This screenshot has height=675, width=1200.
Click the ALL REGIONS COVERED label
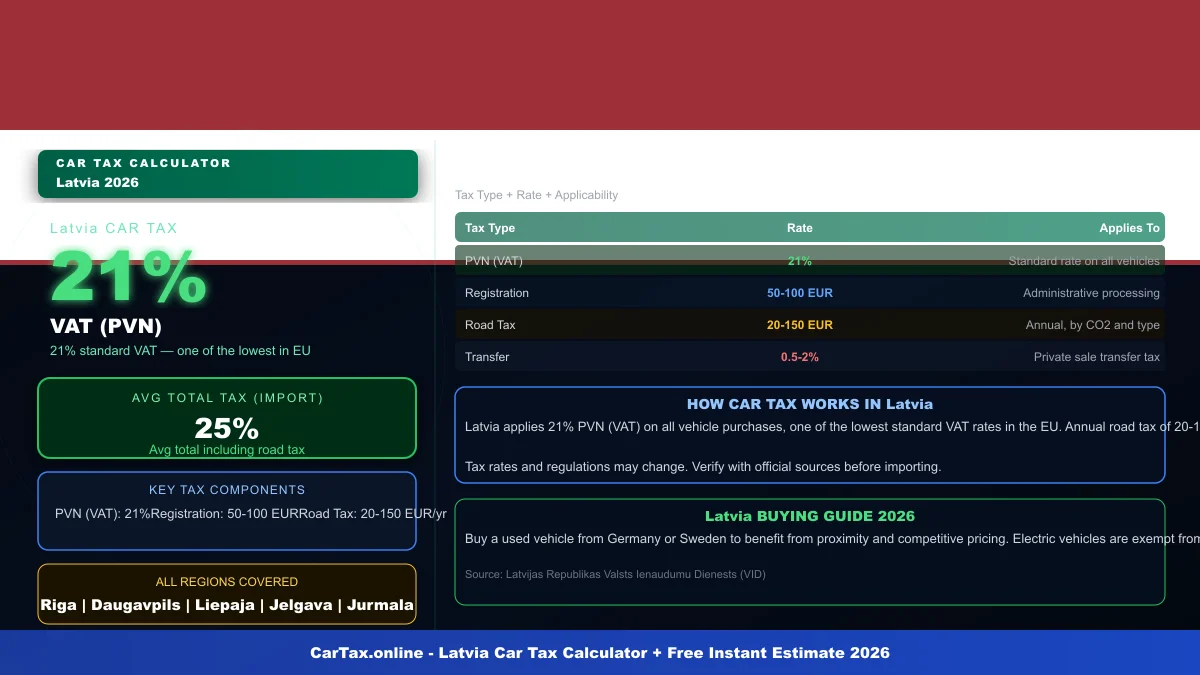tap(227, 582)
